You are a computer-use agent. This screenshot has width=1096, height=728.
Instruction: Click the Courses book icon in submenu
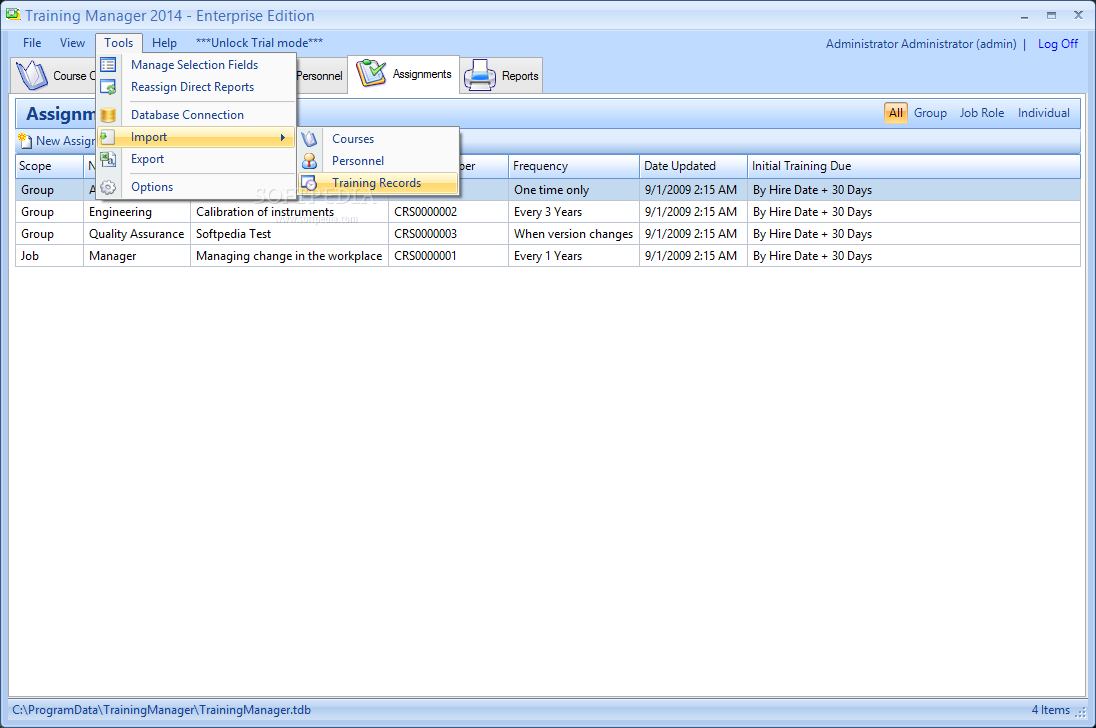[x=309, y=139]
